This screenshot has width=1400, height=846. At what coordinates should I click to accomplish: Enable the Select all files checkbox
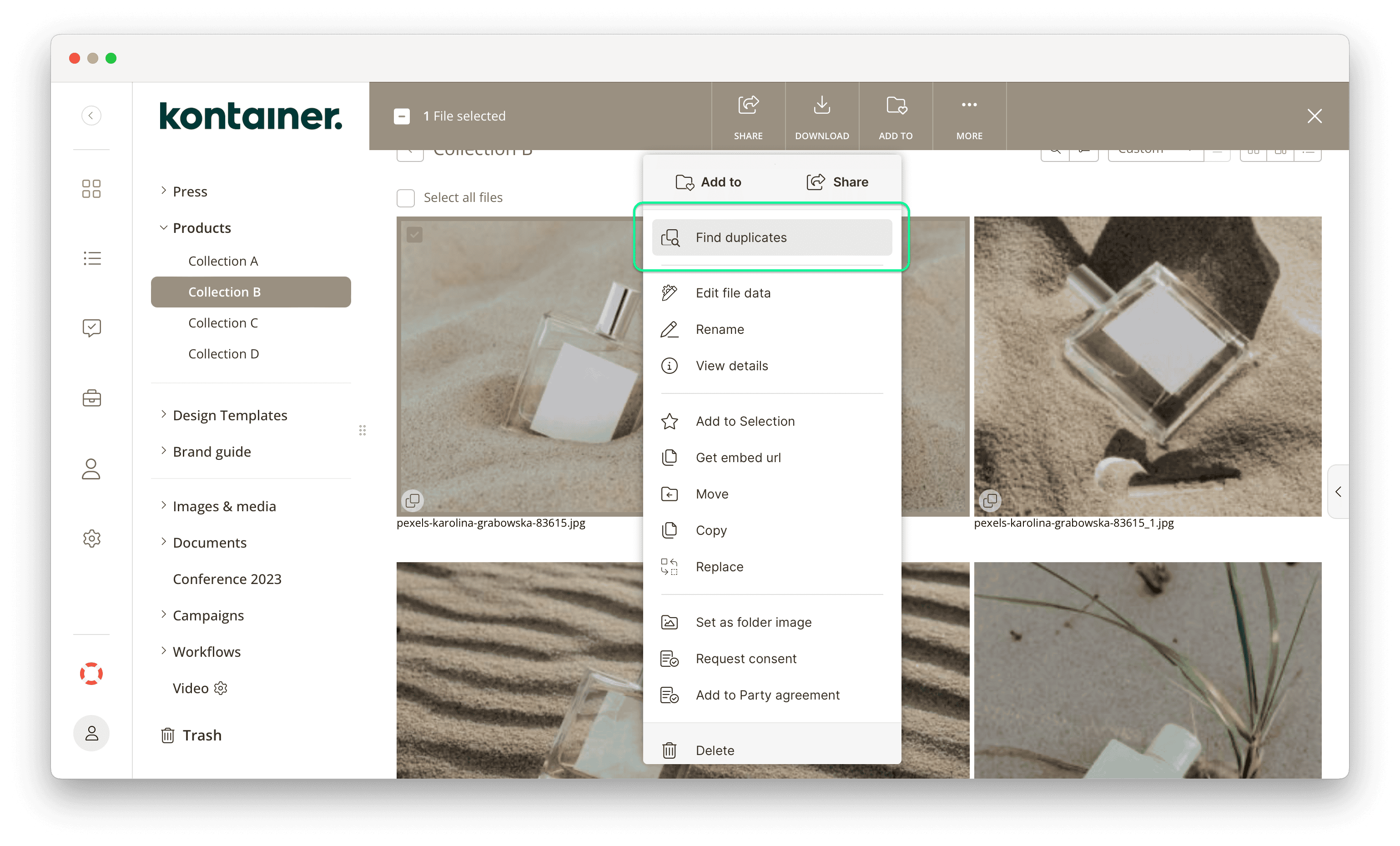(x=405, y=198)
